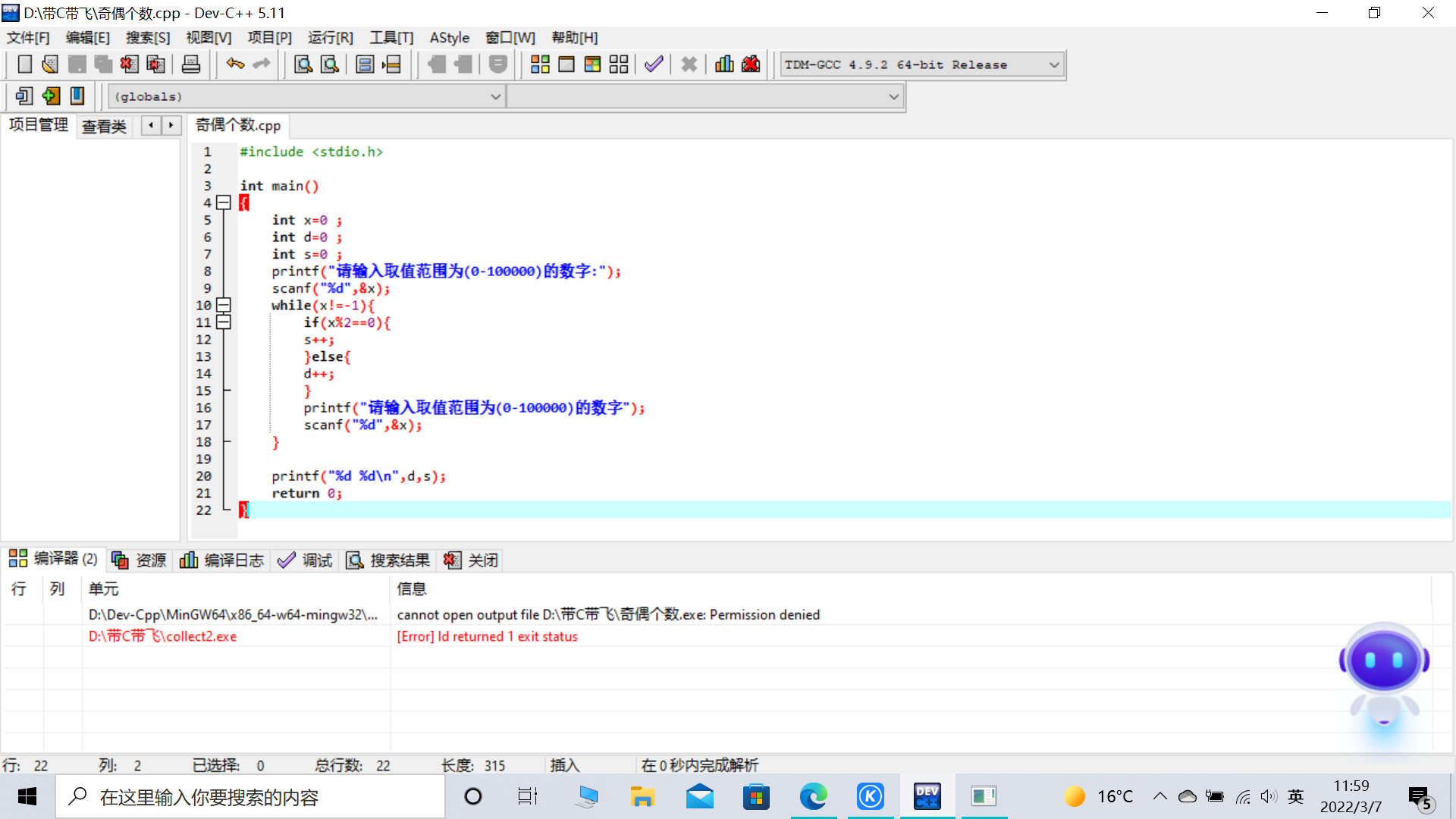This screenshot has width=1456, height=819.
Task: Open the 工具[T] menu
Action: point(391,38)
